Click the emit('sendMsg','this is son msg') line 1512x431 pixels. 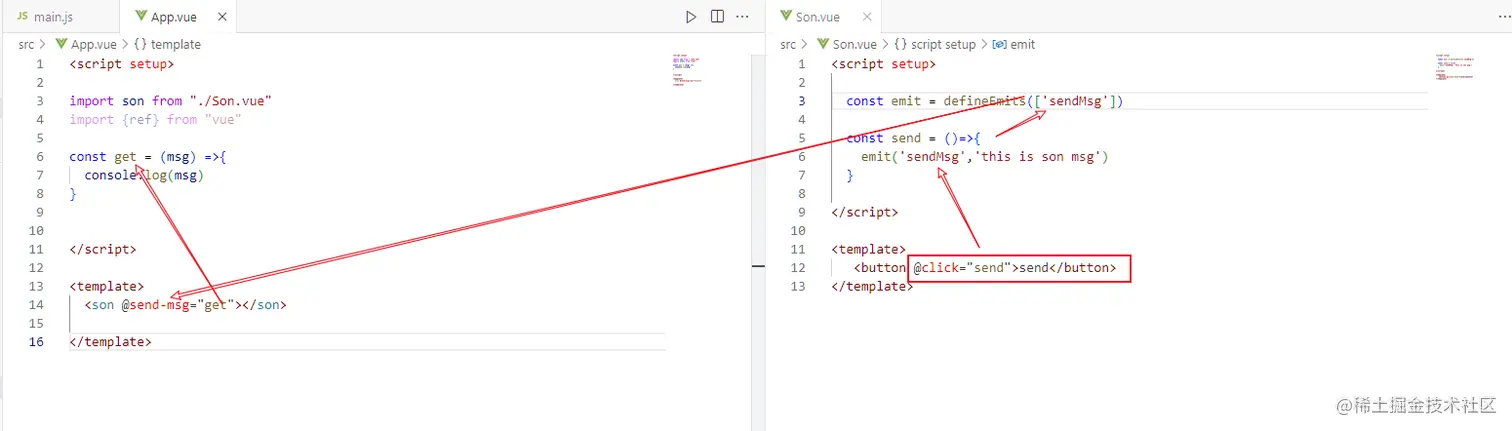(x=985, y=157)
